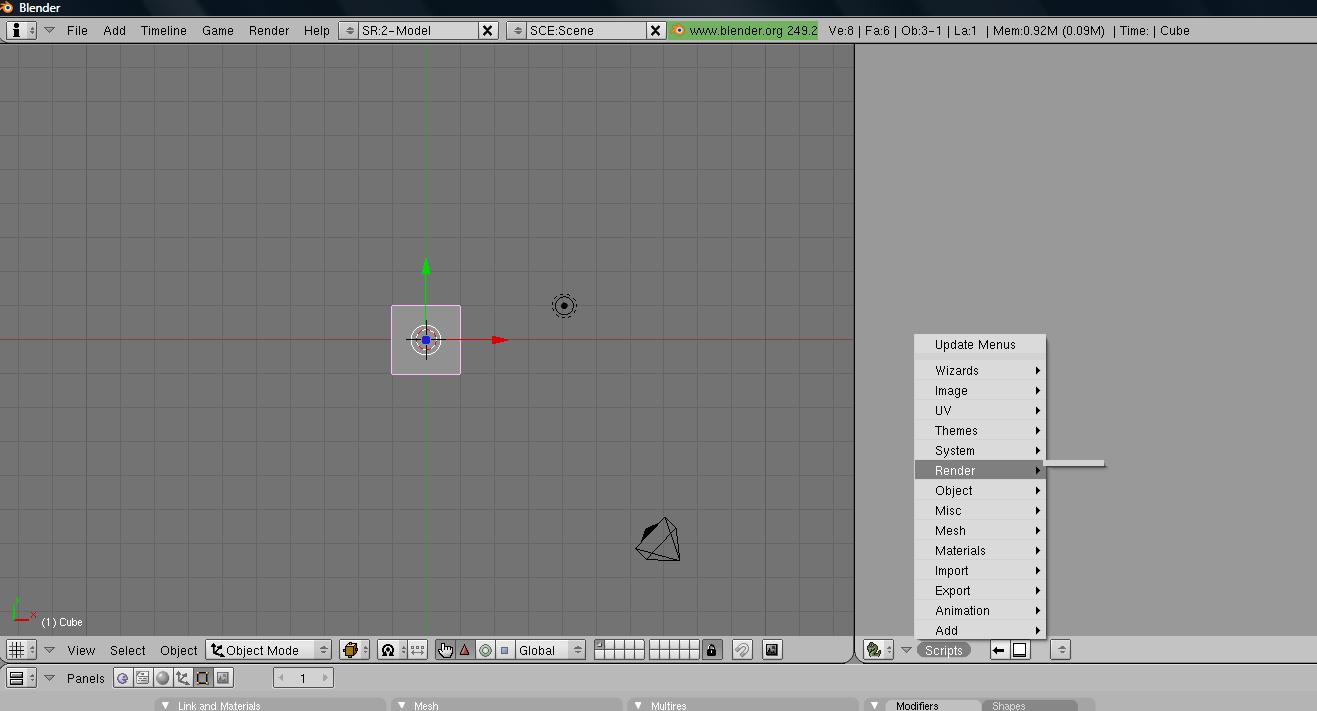Toggle the first layer button

click(x=600, y=645)
